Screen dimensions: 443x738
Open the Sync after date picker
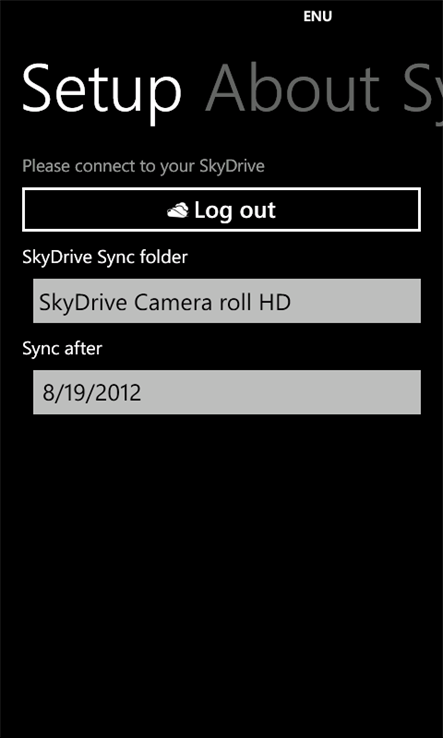click(227, 392)
